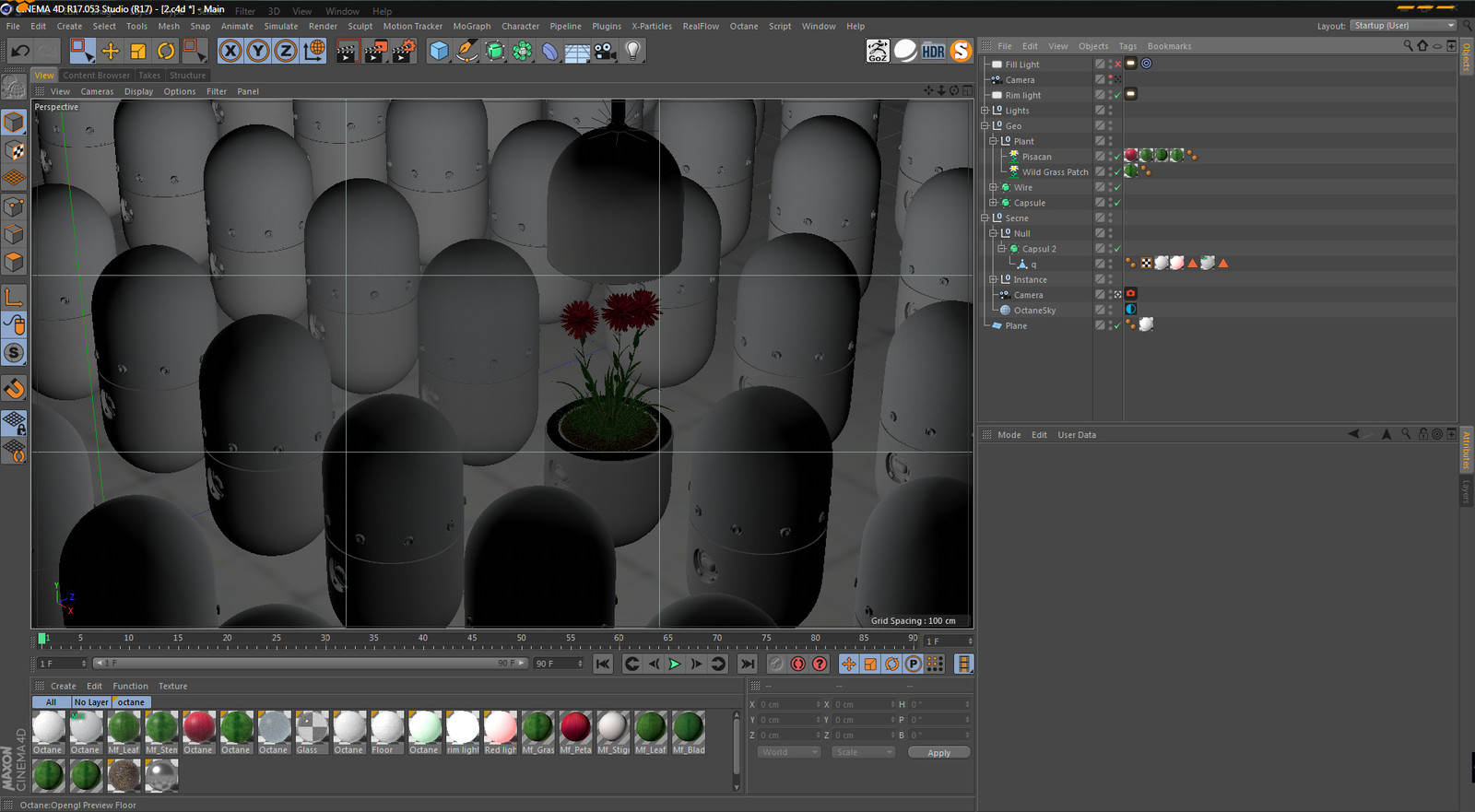Screen dimensions: 1475x812
Task: Add a Light object from toolbar
Action: [x=633, y=51]
